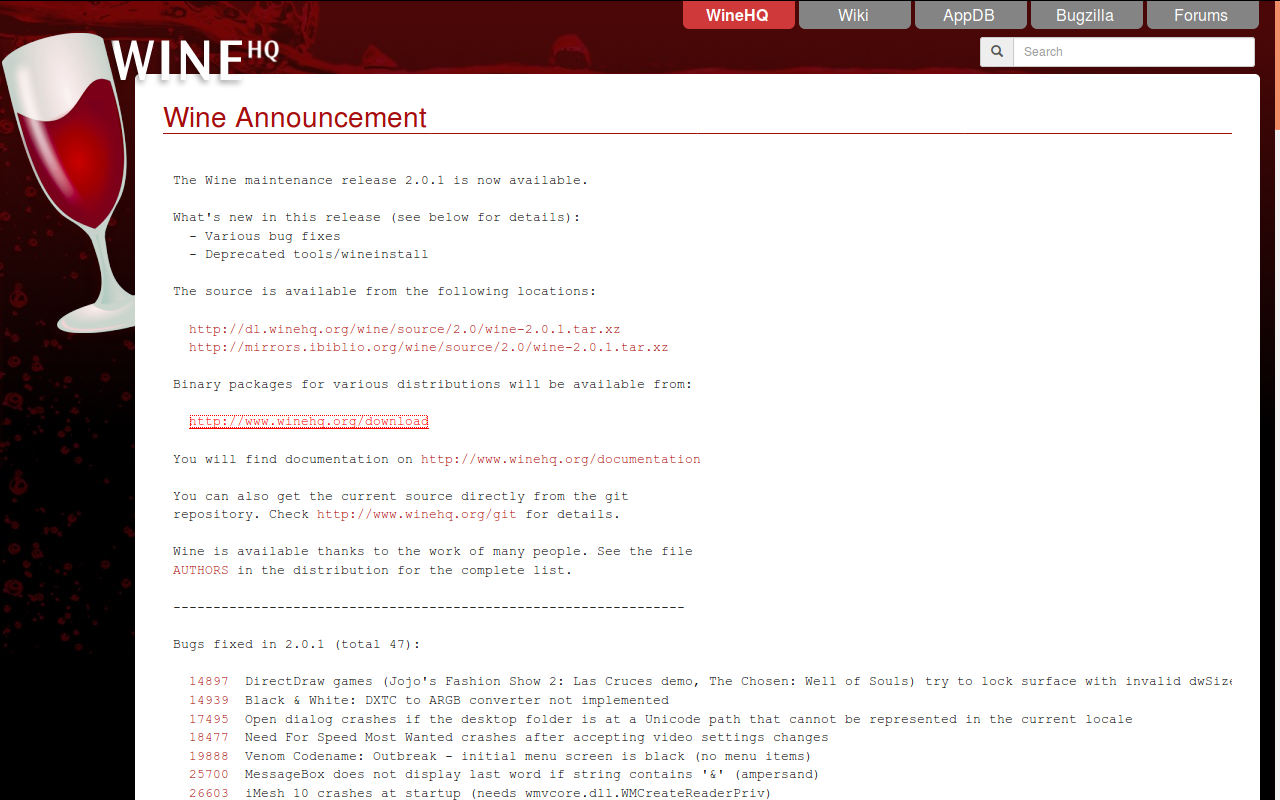Open the AUTHORS file link
The width and height of the screenshot is (1280, 800).
200,570
